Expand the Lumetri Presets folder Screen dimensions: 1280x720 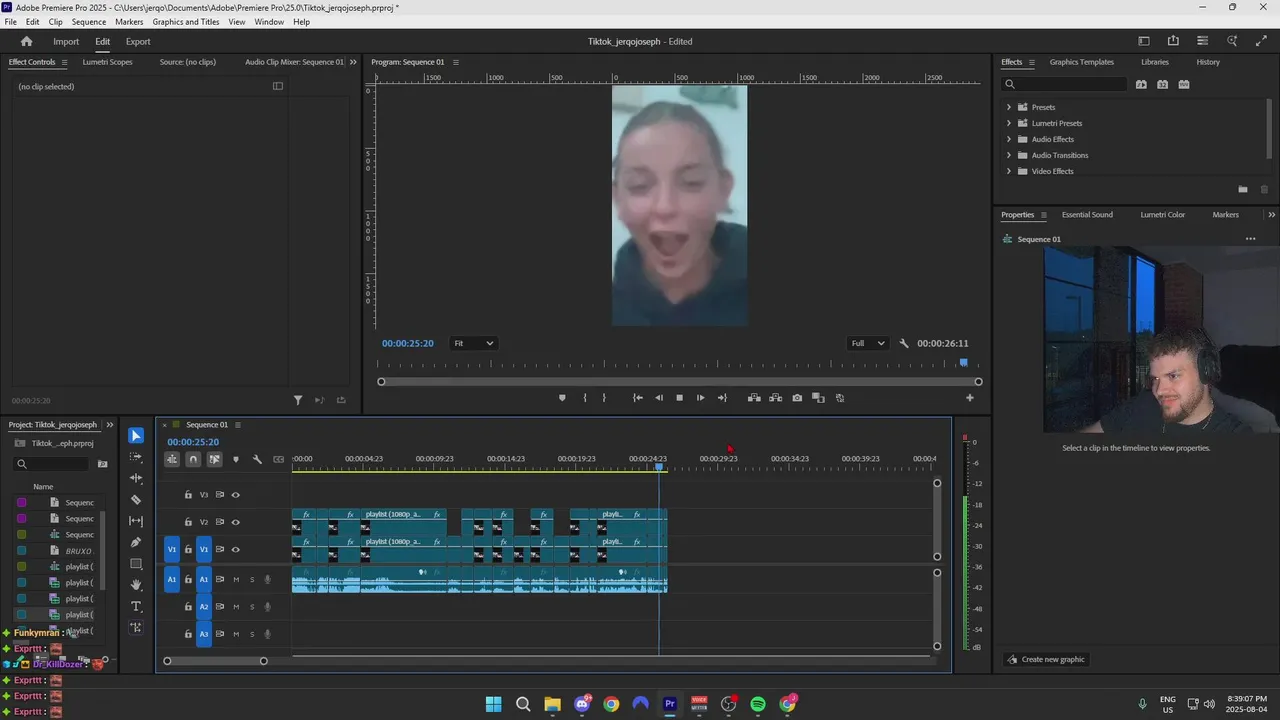[1009, 123]
